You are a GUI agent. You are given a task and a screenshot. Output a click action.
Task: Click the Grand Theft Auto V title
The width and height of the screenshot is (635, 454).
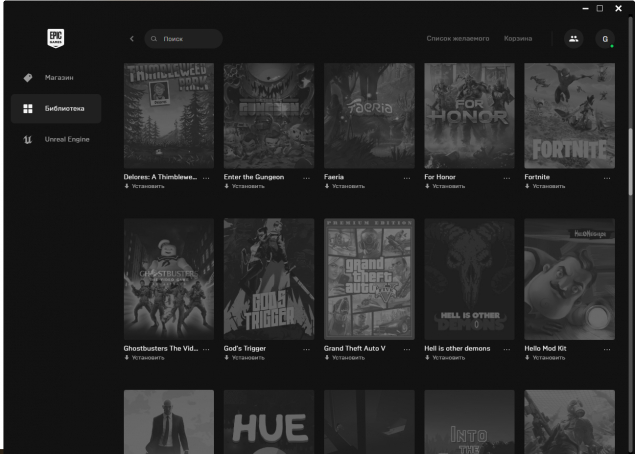tap(354, 348)
